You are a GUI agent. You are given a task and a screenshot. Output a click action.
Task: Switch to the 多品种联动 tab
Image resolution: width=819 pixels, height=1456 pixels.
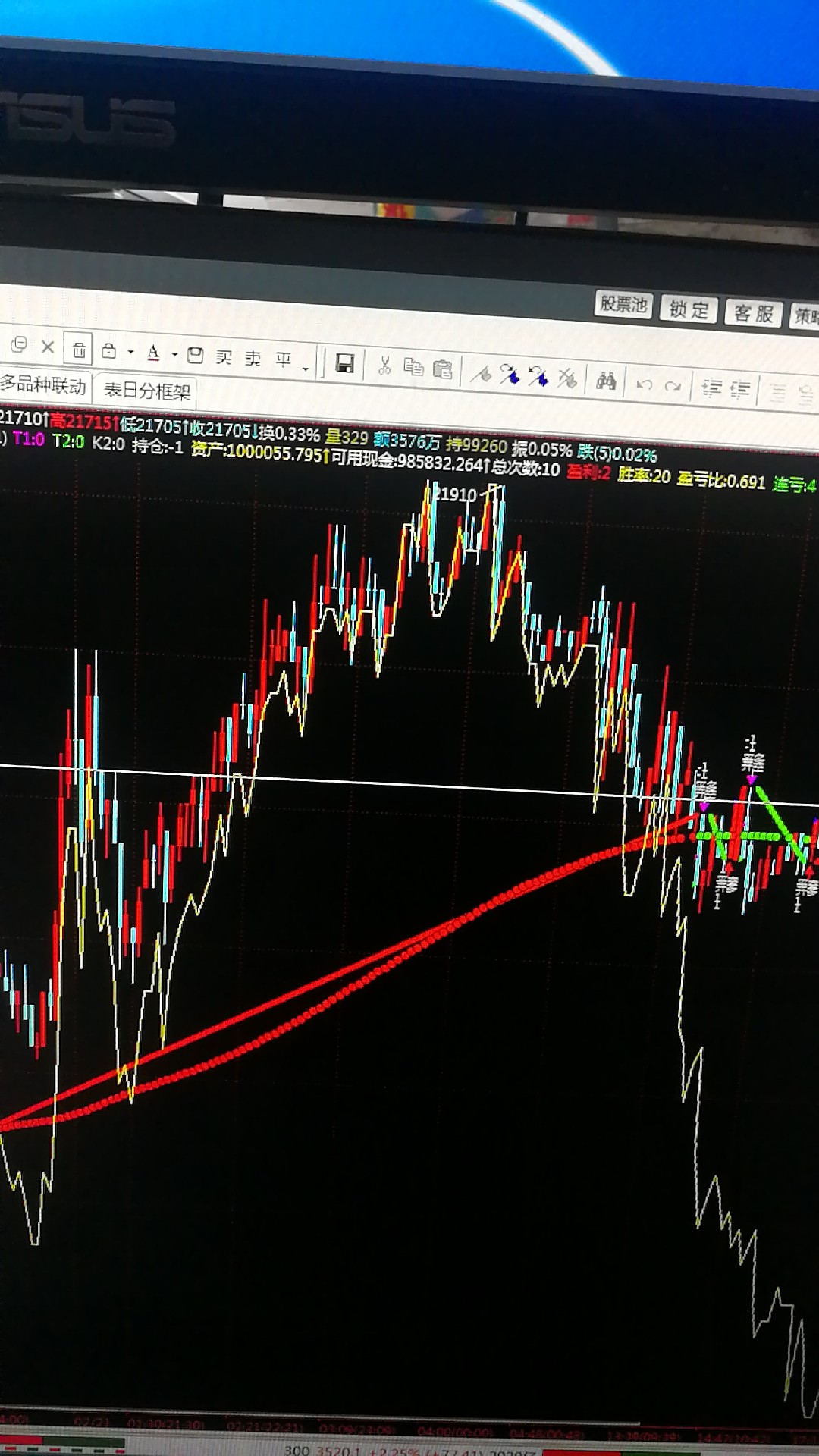[x=43, y=385]
